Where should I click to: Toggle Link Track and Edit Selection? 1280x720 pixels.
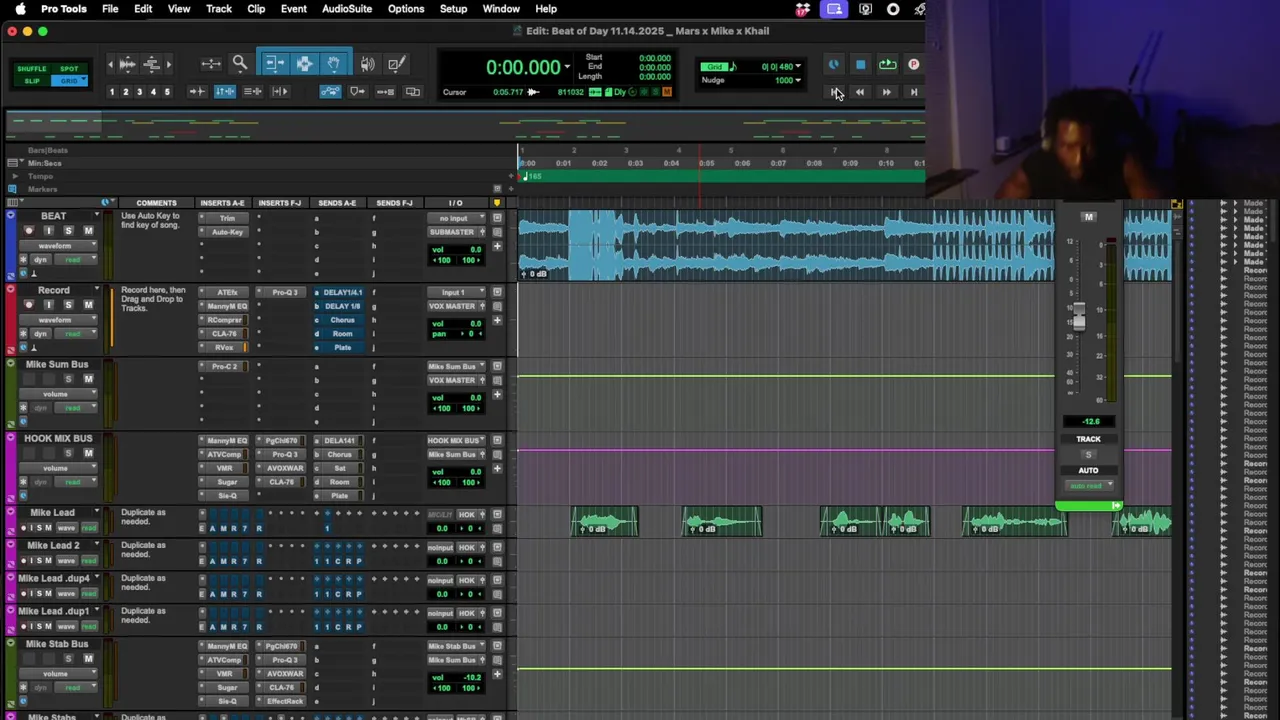253,91
